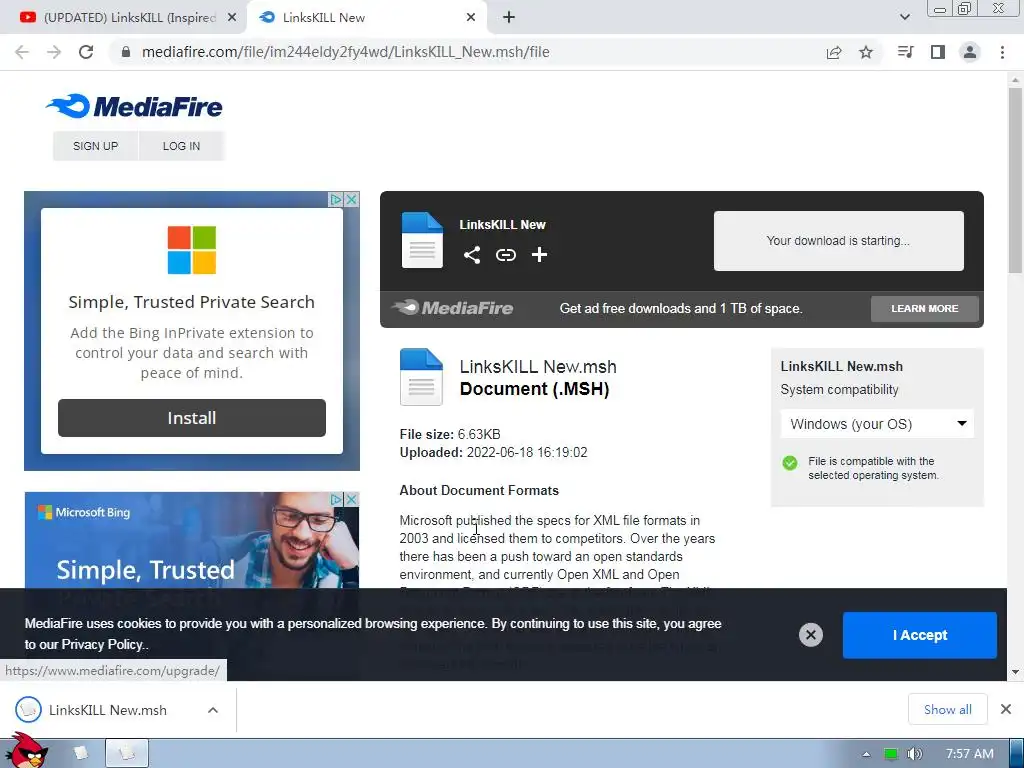This screenshot has width=1024, height=768.
Task: Open new tab with plus button
Action: [x=509, y=18]
